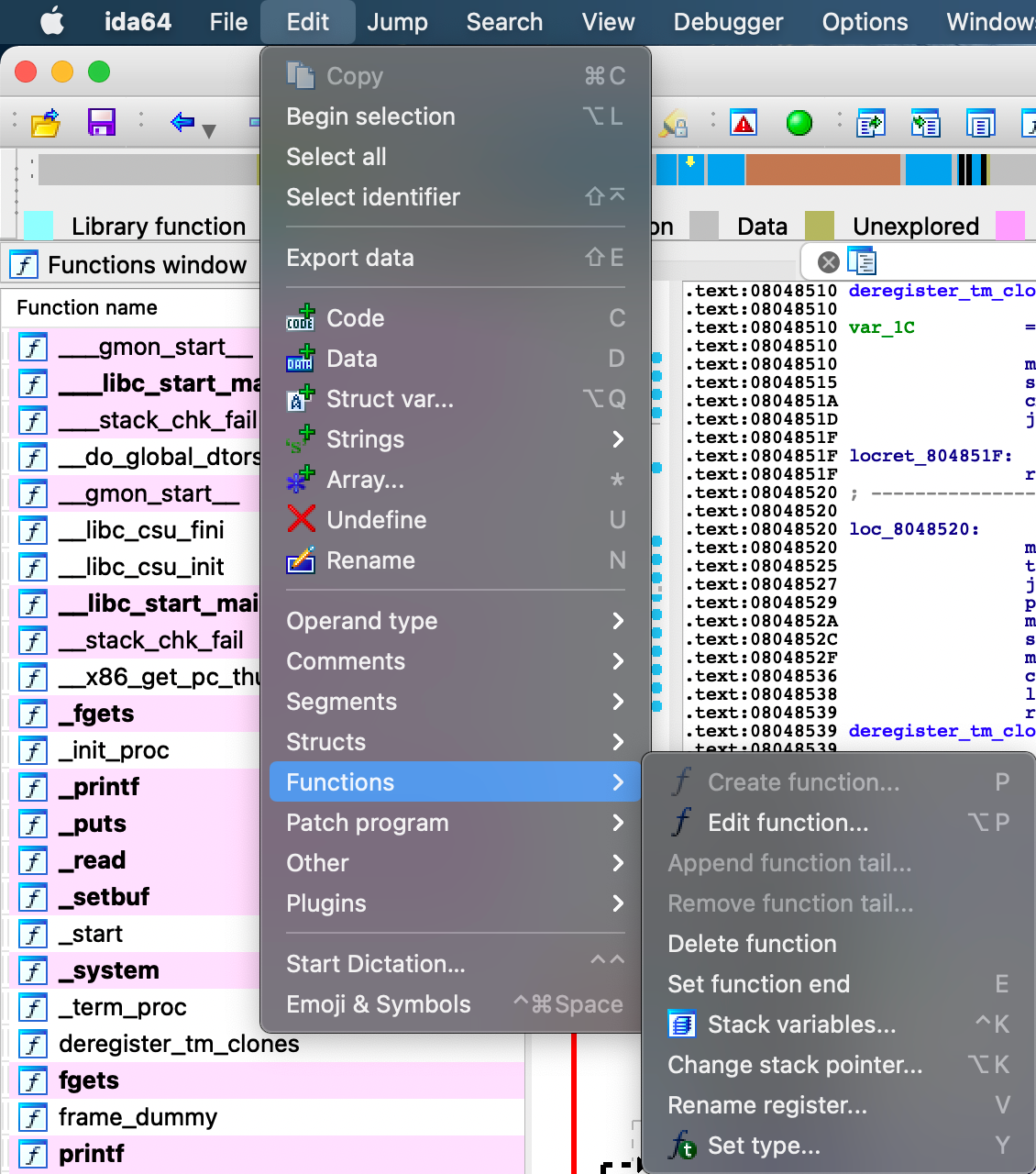Select _init_proc in Functions window

tap(114, 750)
